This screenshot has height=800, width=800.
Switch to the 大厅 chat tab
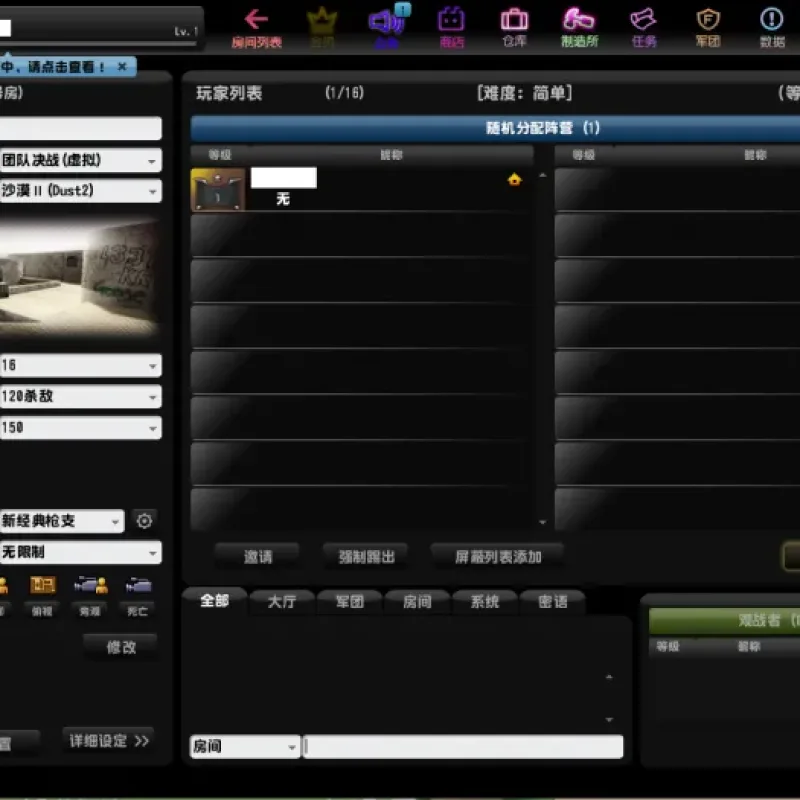pos(282,602)
